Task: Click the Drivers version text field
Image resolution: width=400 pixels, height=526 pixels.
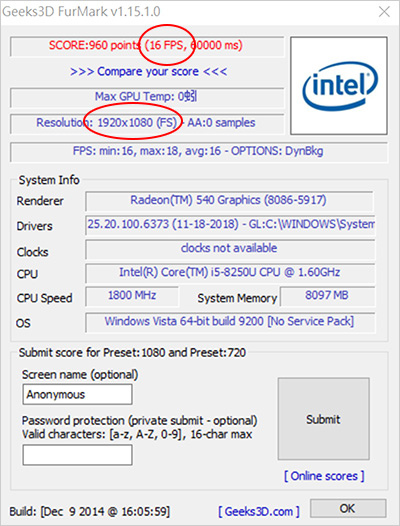Action: coord(230,225)
